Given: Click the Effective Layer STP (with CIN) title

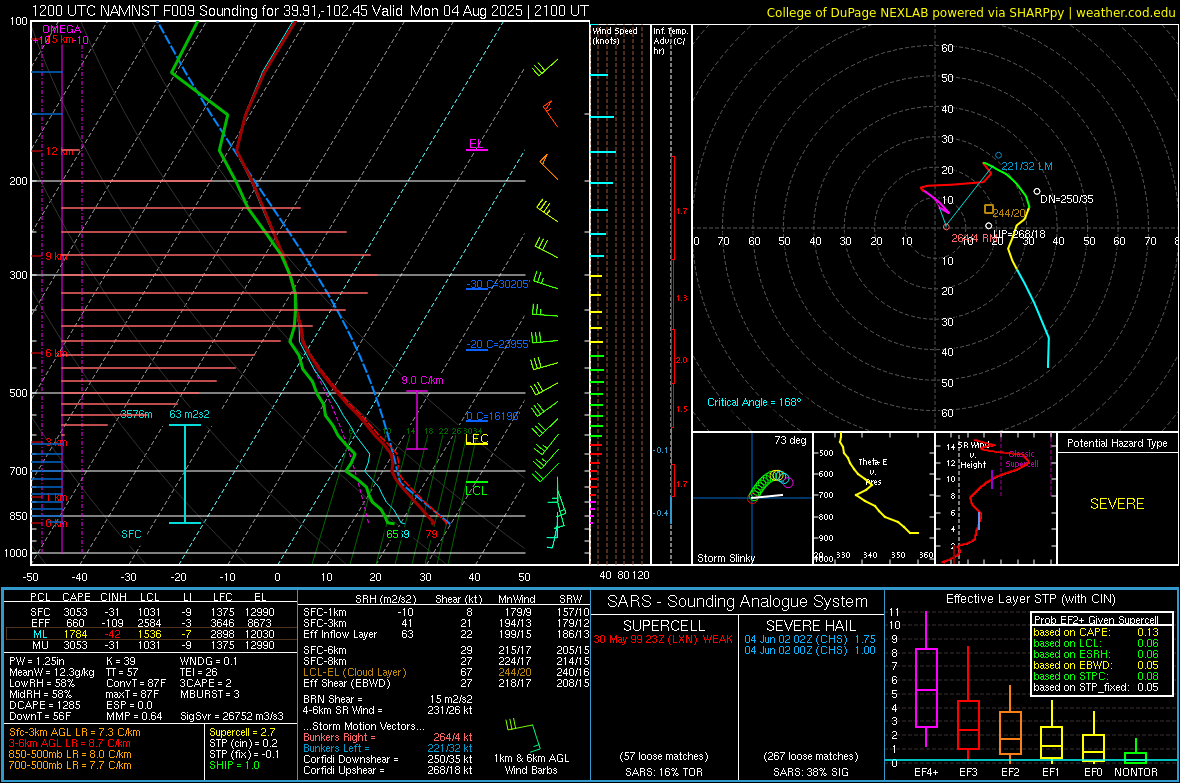Looking at the screenshot, I should (x=1031, y=599).
